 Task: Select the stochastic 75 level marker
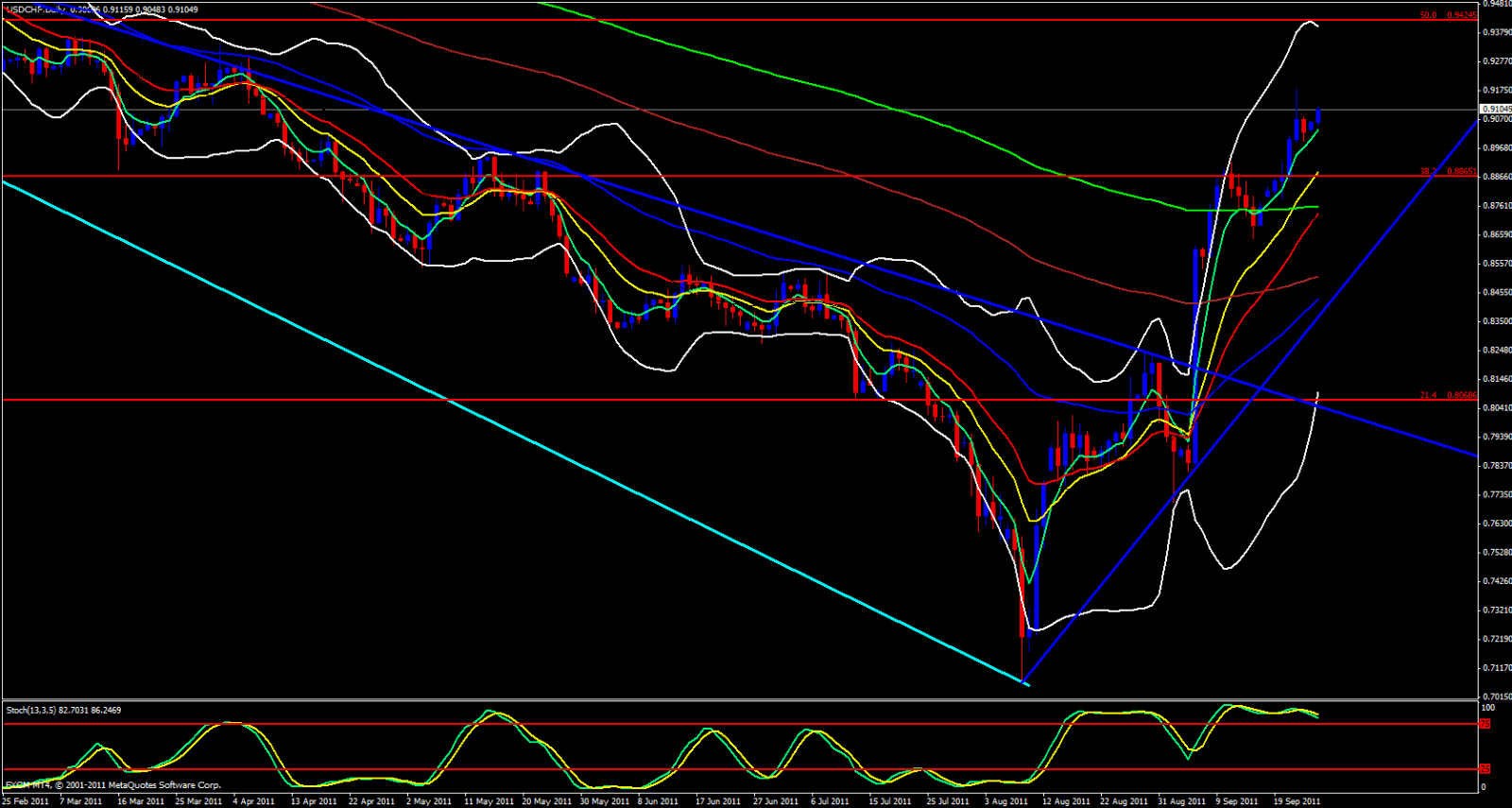(1485, 724)
